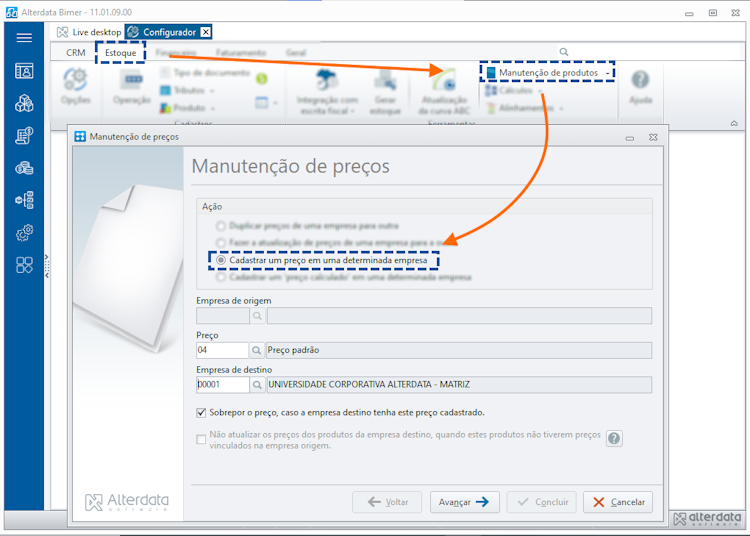This screenshot has width=750, height=536.
Task: Open Tipo de documento in Cadastros
Action: point(206,73)
